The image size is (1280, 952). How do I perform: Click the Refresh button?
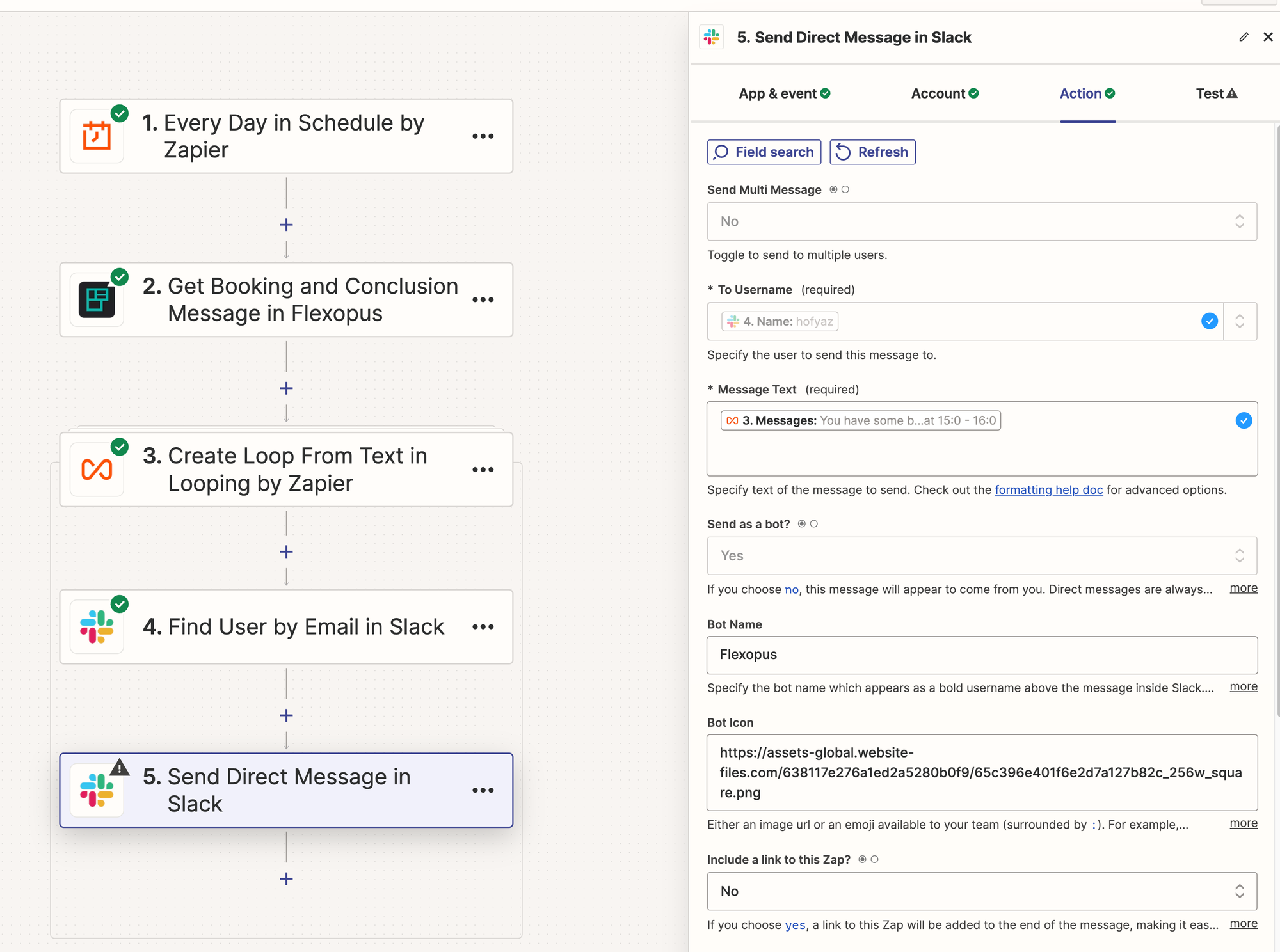coord(872,152)
